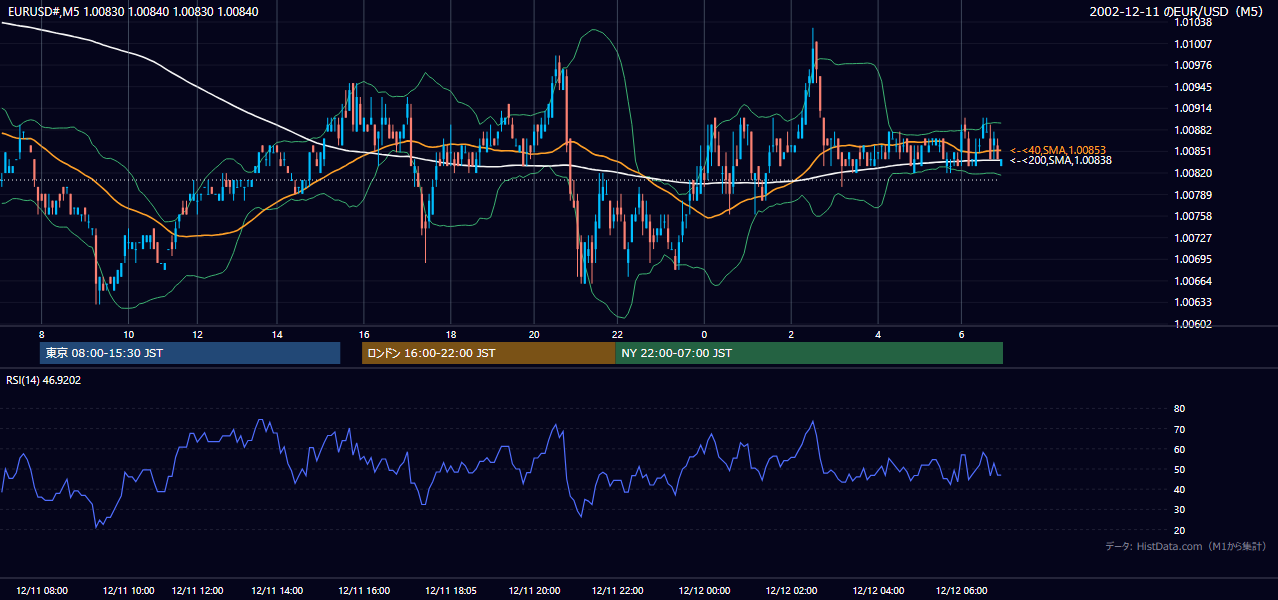Screen dimensions: 1278x600
Task: Click price axis value 1.01007
Action: click(x=1193, y=44)
